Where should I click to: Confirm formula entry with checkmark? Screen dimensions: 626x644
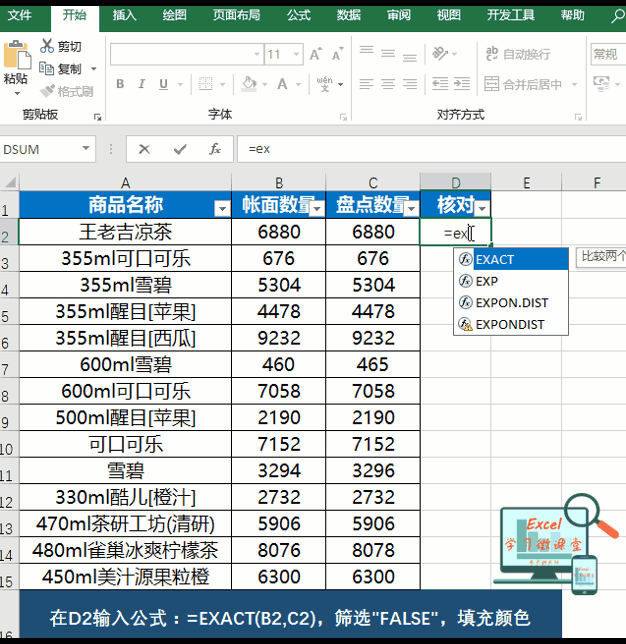(x=180, y=149)
